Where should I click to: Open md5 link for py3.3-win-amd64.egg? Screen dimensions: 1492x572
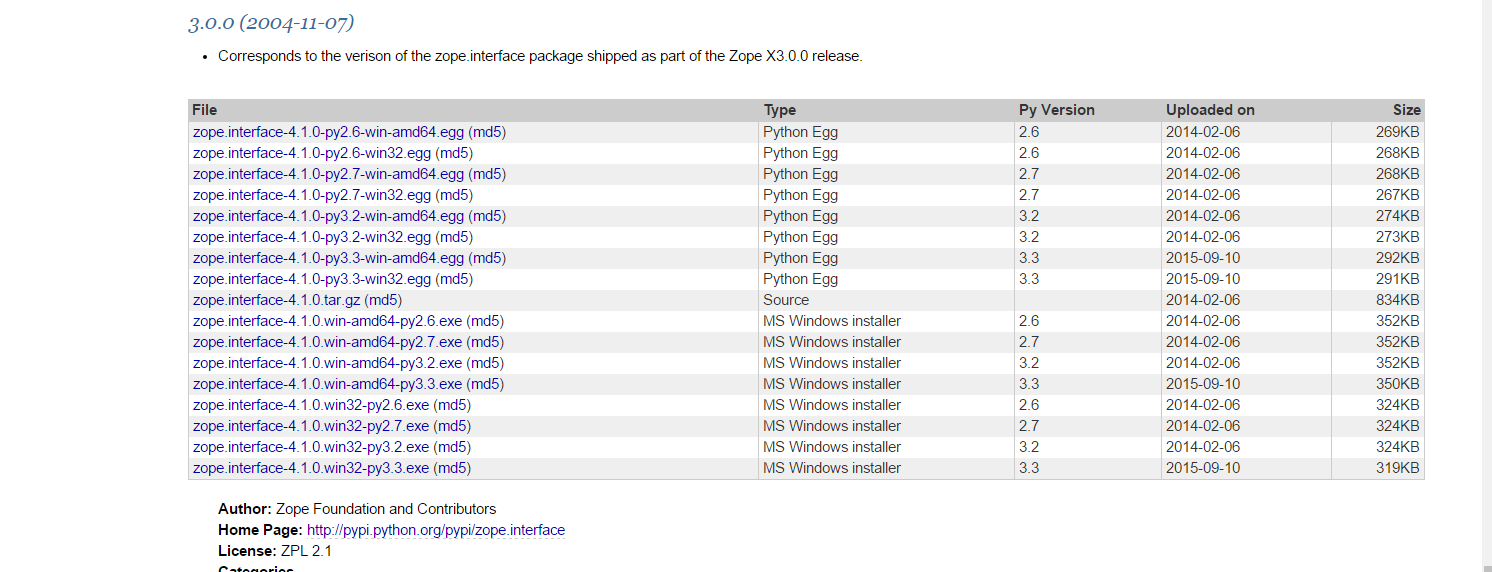487,258
